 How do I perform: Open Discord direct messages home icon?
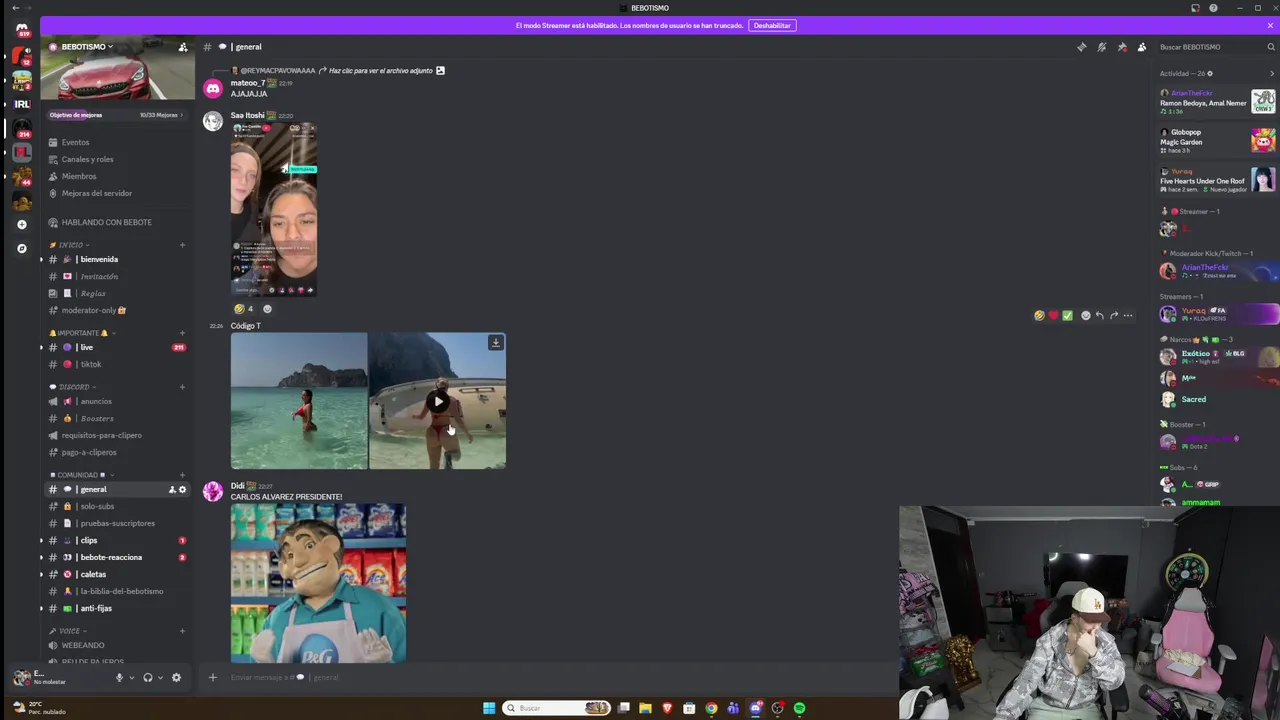[22, 30]
